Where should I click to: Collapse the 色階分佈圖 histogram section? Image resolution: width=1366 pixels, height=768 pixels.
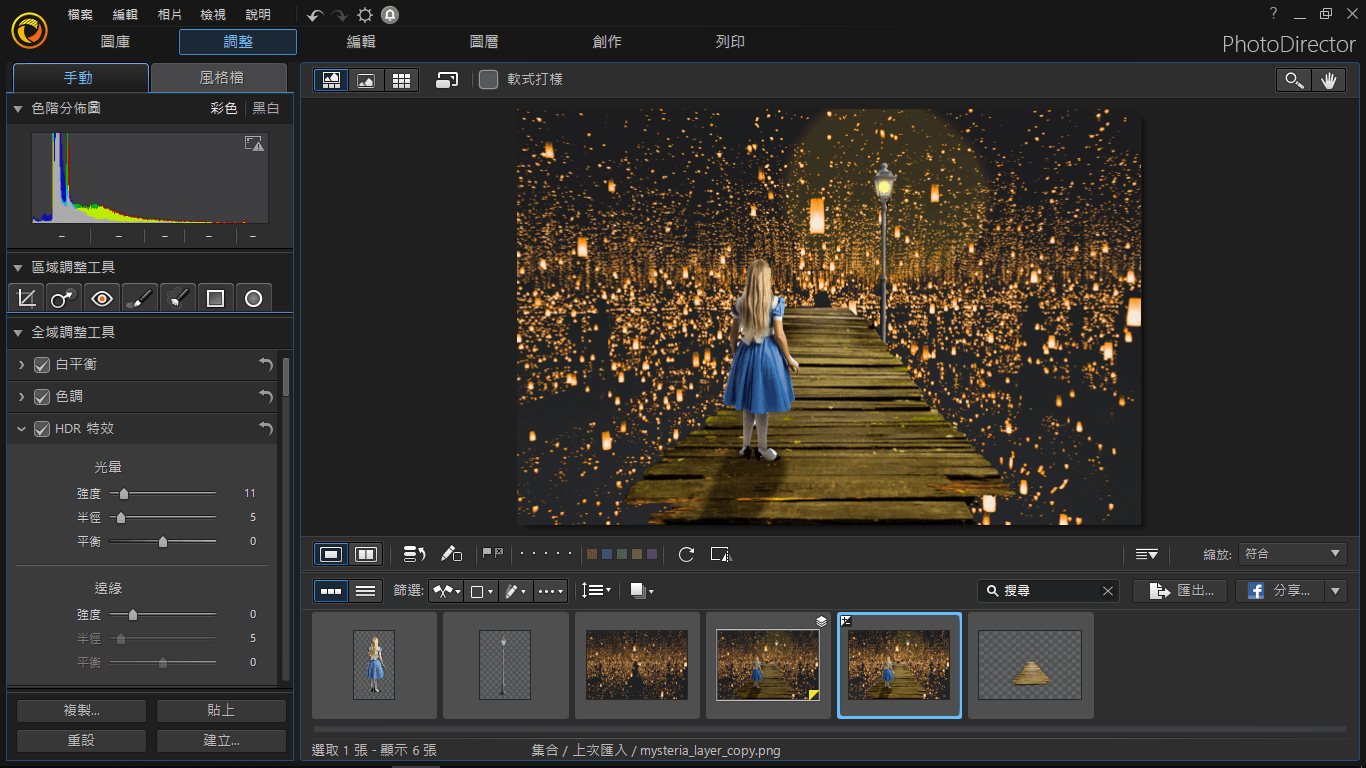(18, 108)
